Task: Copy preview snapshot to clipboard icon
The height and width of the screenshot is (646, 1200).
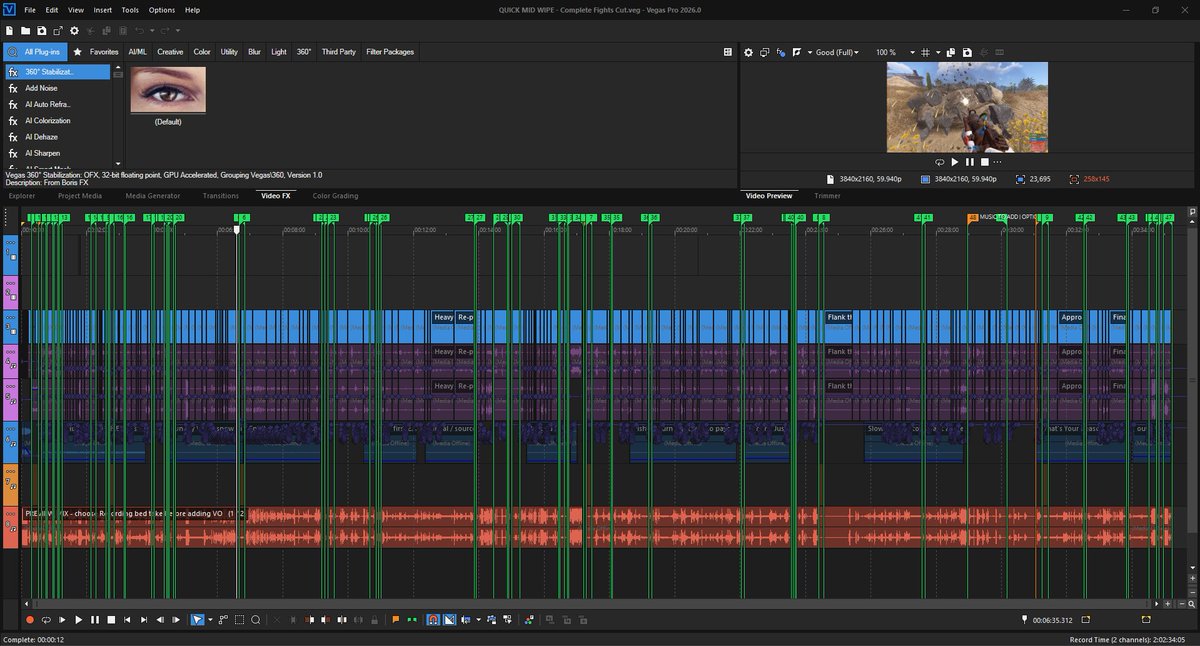Action: point(951,52)
